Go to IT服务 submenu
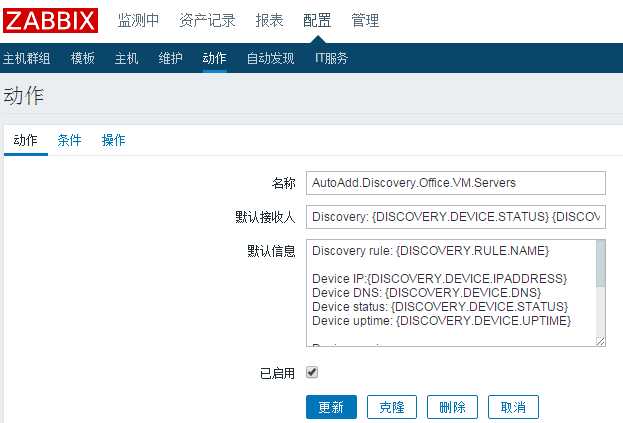 331,58
